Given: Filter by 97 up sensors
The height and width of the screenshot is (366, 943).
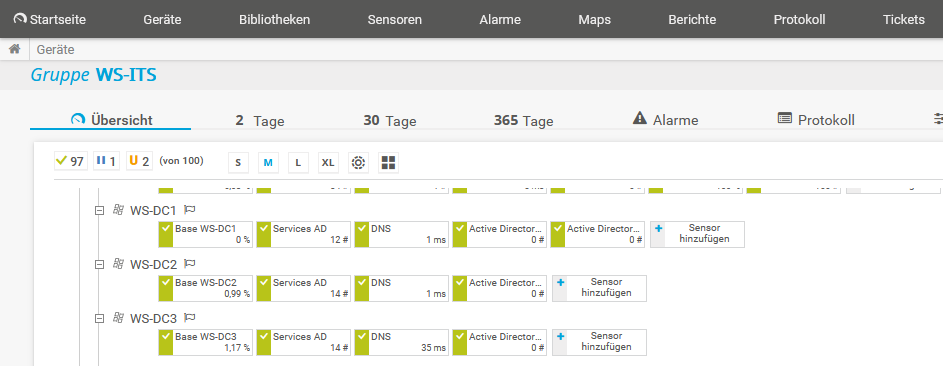Looking at the screenshot, I should pos(71,161).
